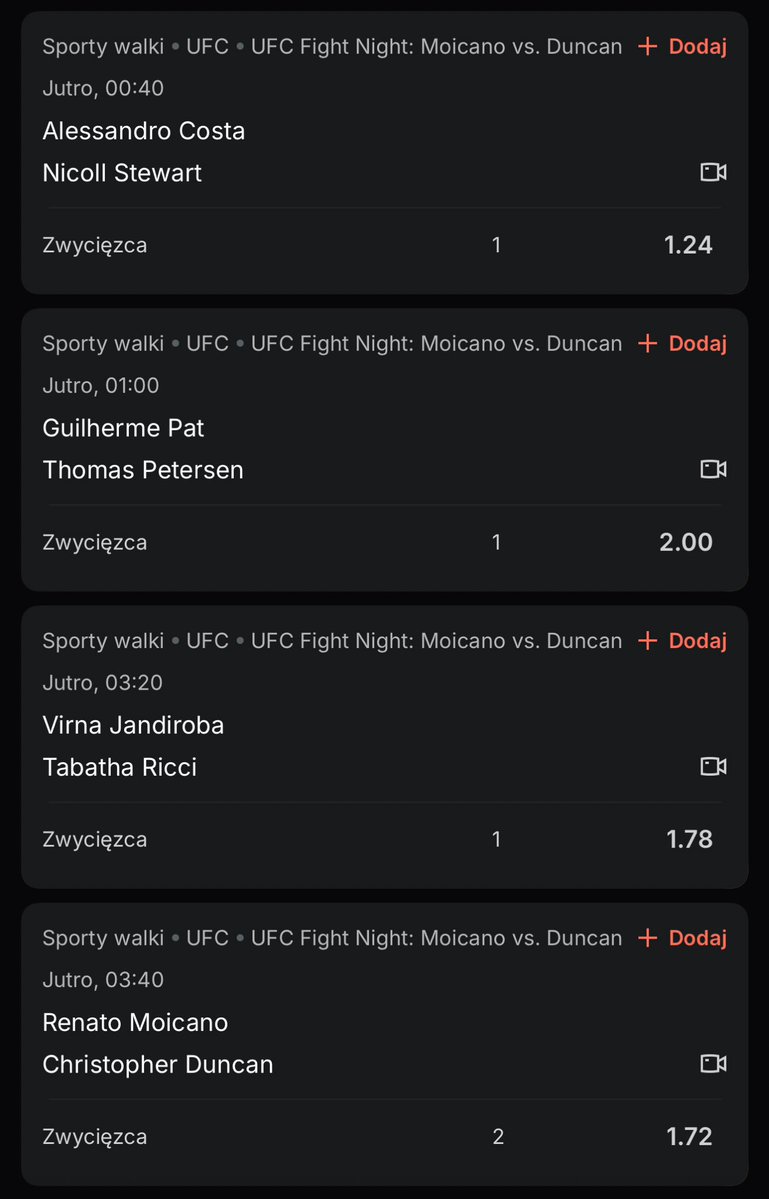Image resolution: width=769 pixels, height=1199 pixels.
Task: Tap camera icon beside Tabatha Ricci
Action: 713,766
